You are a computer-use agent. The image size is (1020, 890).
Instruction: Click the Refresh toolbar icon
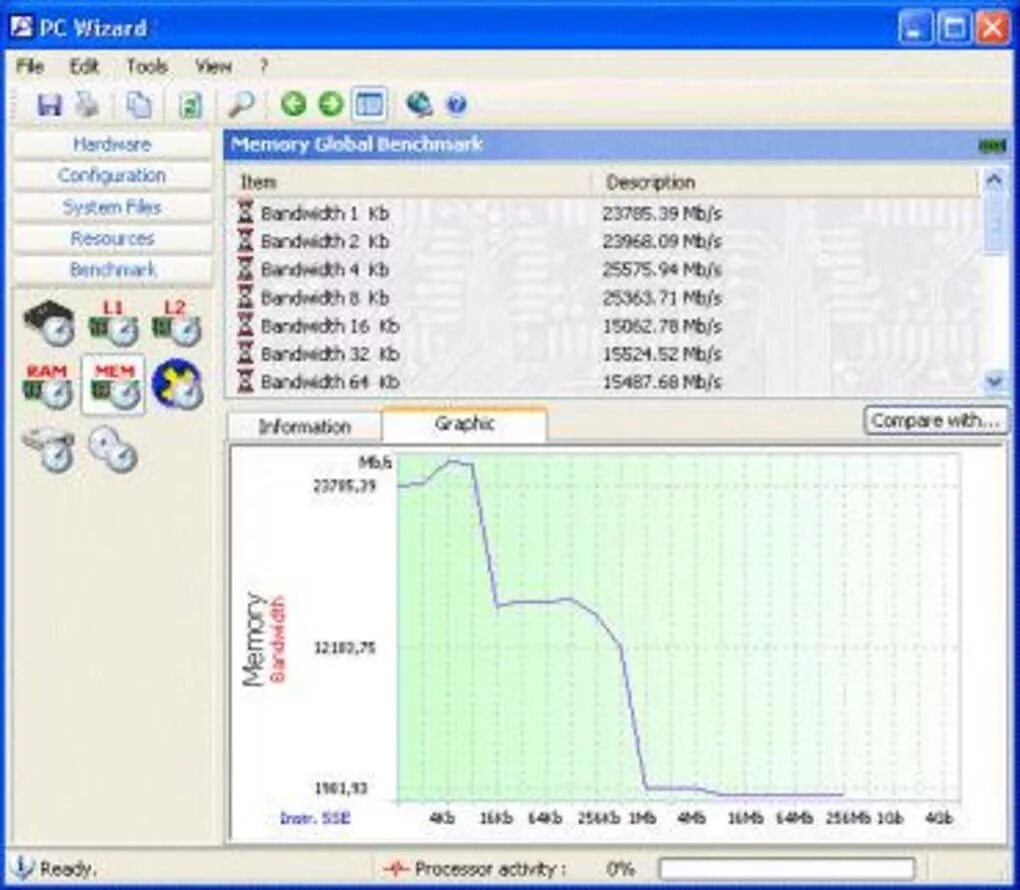click(190, 104)
